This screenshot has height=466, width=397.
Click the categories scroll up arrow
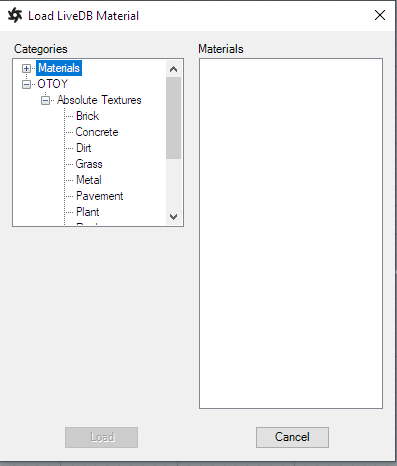click(x=173, y=69)
